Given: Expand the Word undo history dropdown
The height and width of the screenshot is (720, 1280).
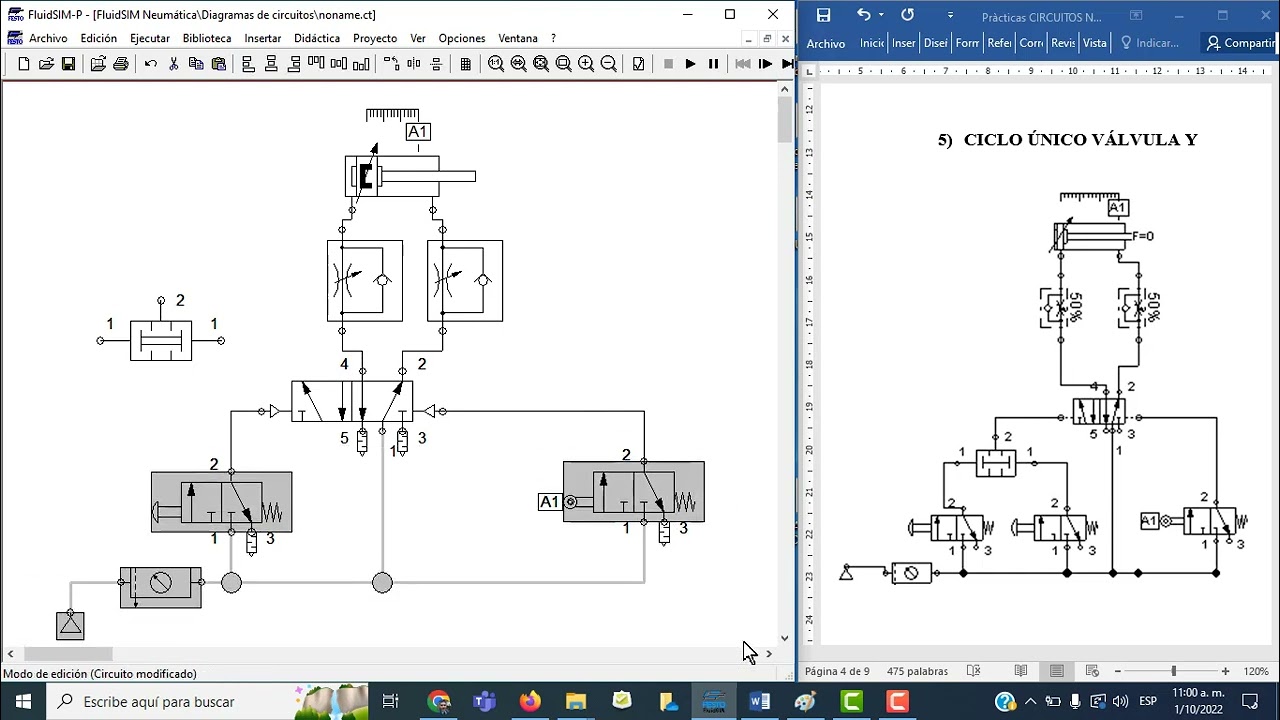Looking at the screenshot, I should coord(881,15).
